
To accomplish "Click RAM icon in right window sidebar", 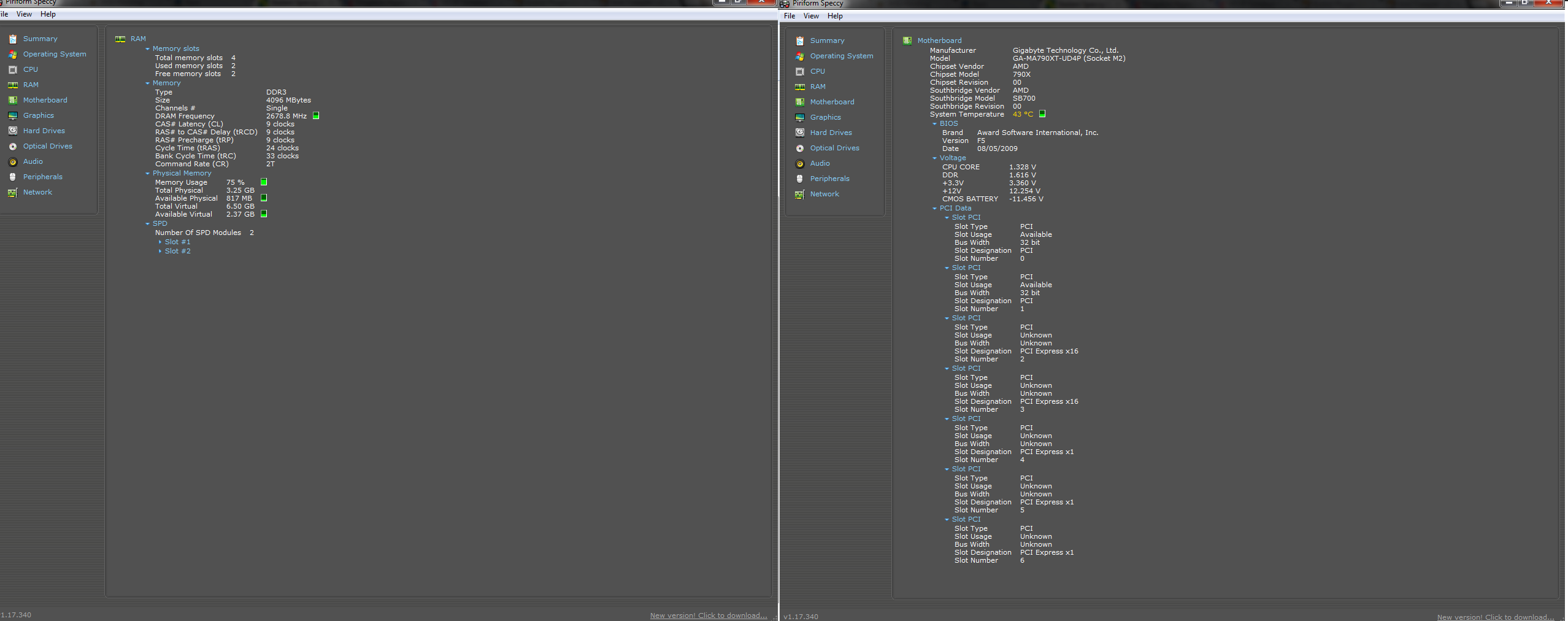I will [x=800, y=87].
